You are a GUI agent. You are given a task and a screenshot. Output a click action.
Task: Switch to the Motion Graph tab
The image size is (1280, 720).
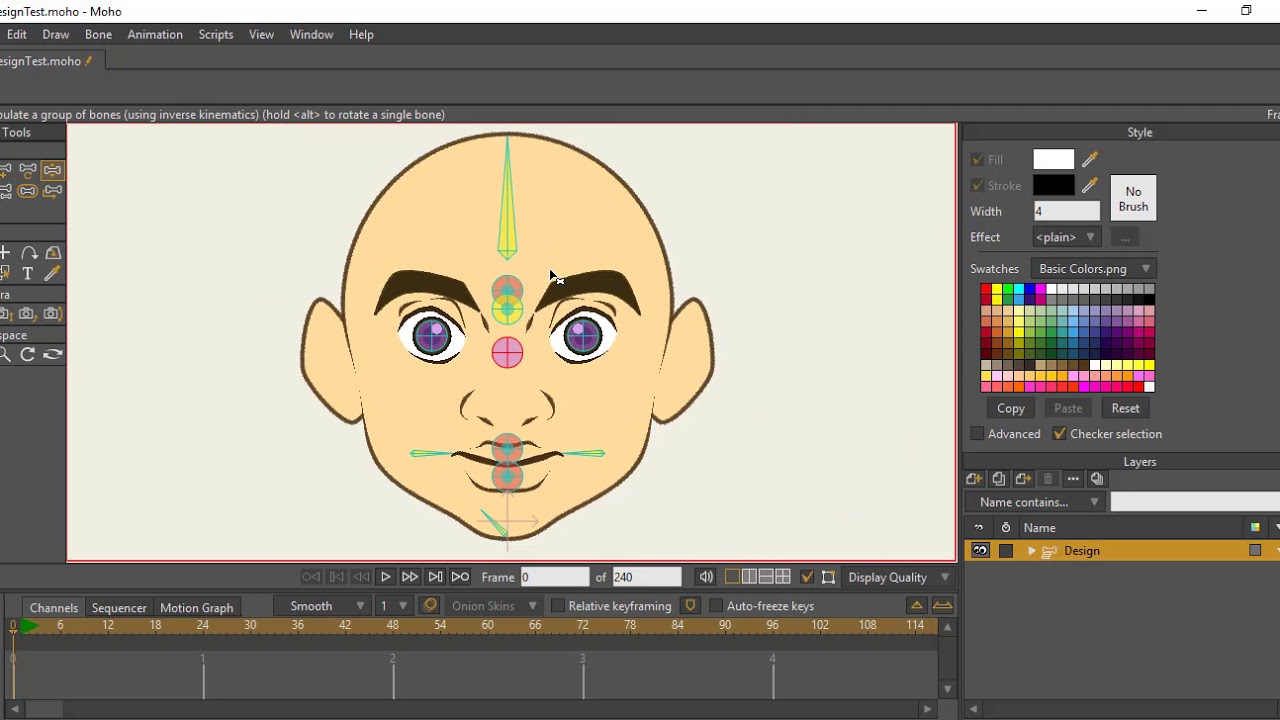click(x=197, y=608)
